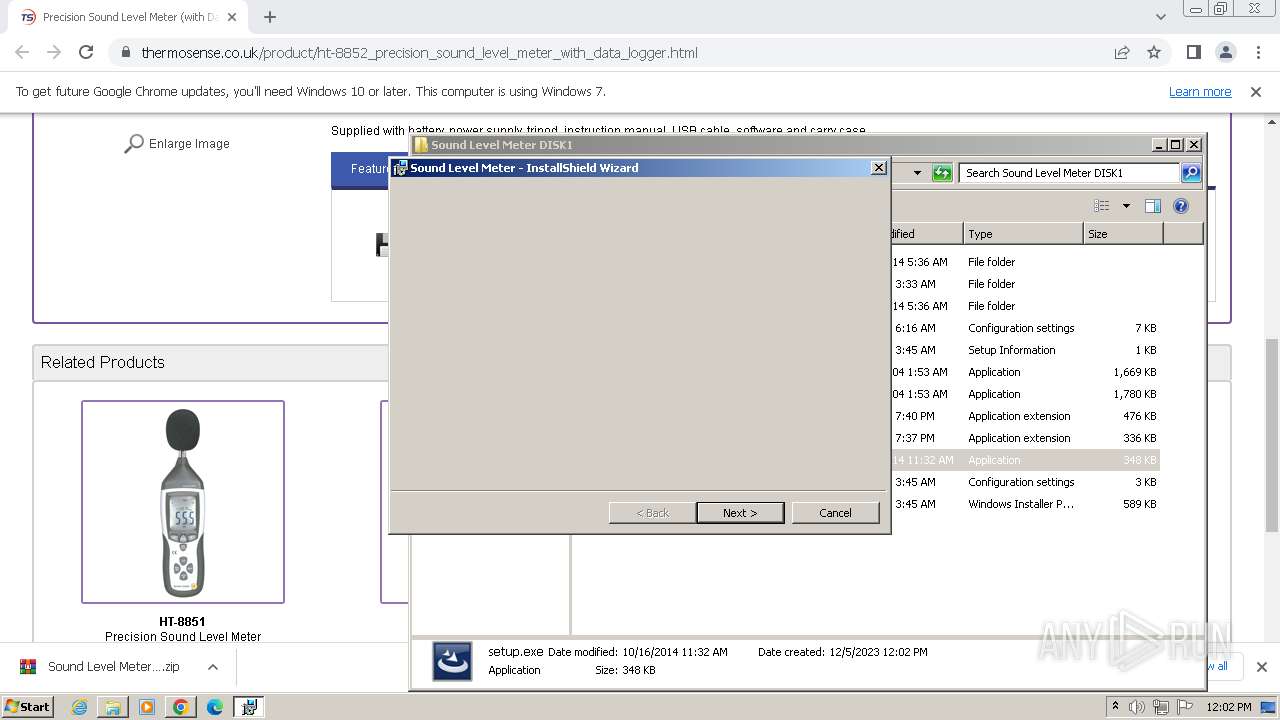Switch to installer taskbar icon

249,707
